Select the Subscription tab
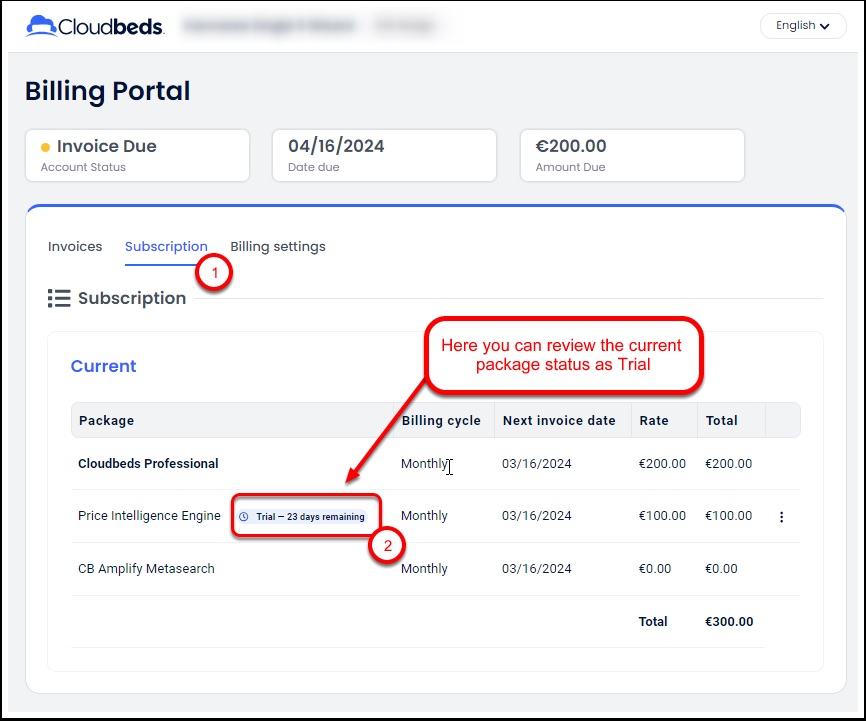Image resolution: width=866 pixels, height=721 pixels. click(x=166, y=246)
